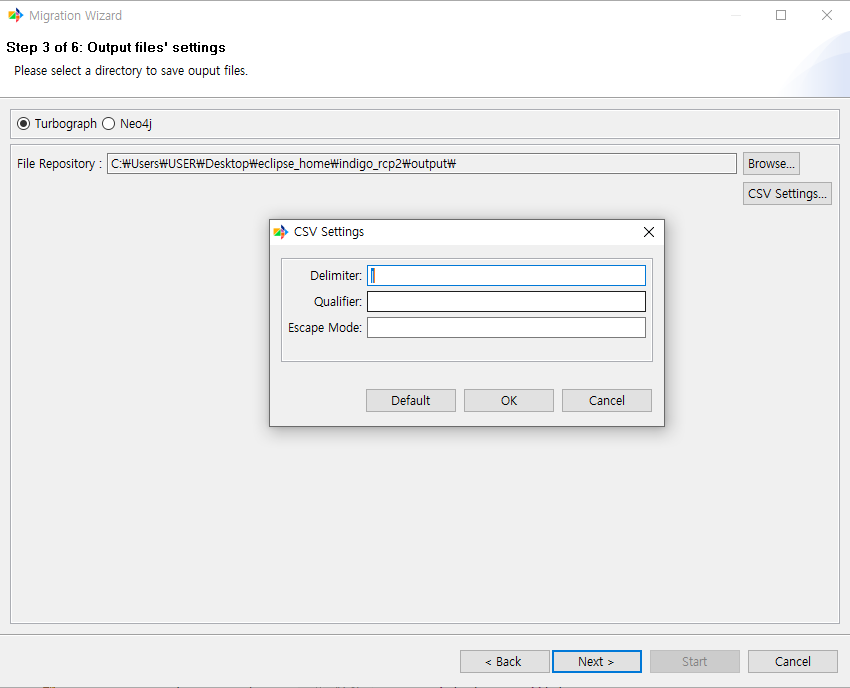Click the Back button

pyautogui.click(x=504, y=661)
